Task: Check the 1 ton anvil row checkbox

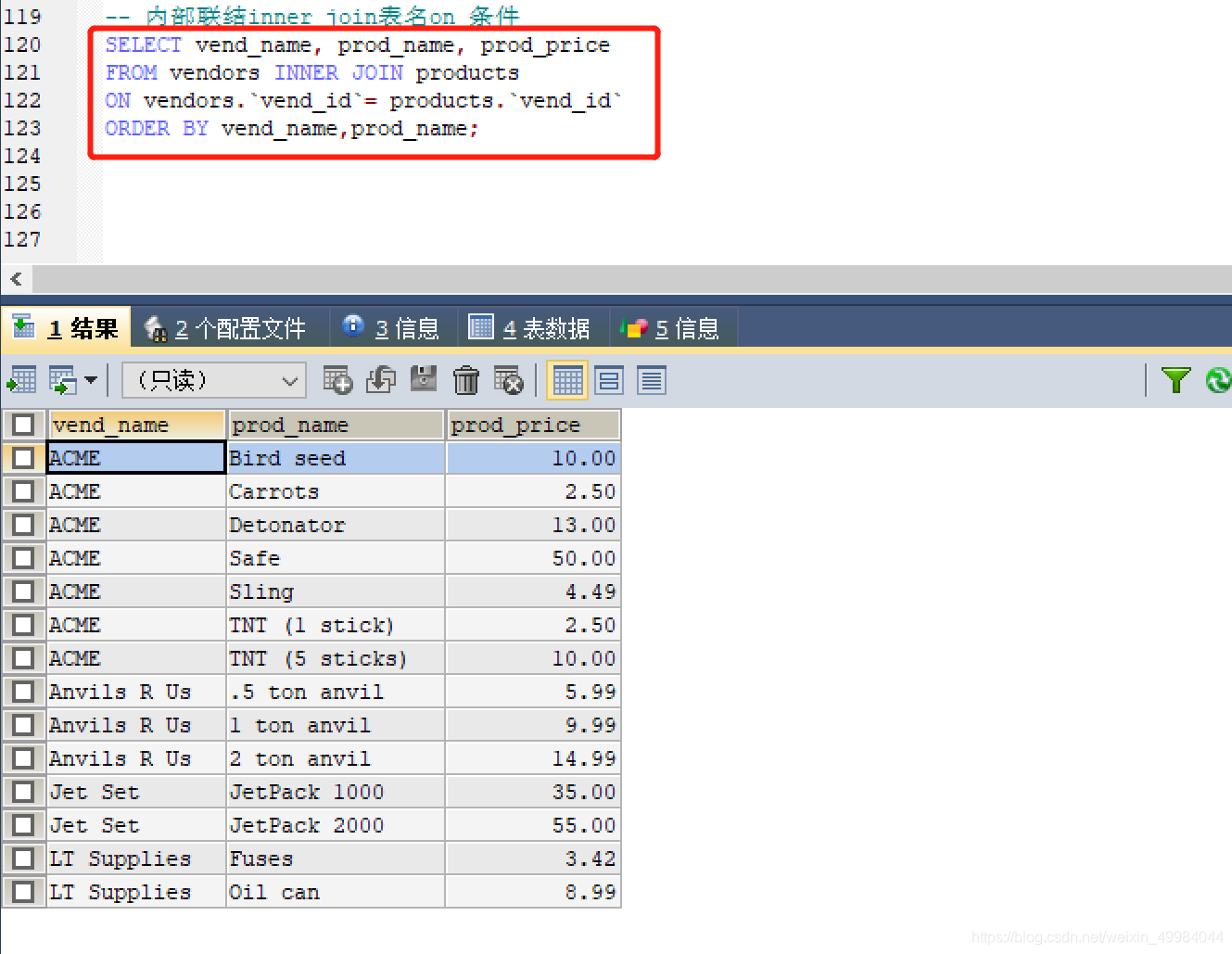Action: 23,725
